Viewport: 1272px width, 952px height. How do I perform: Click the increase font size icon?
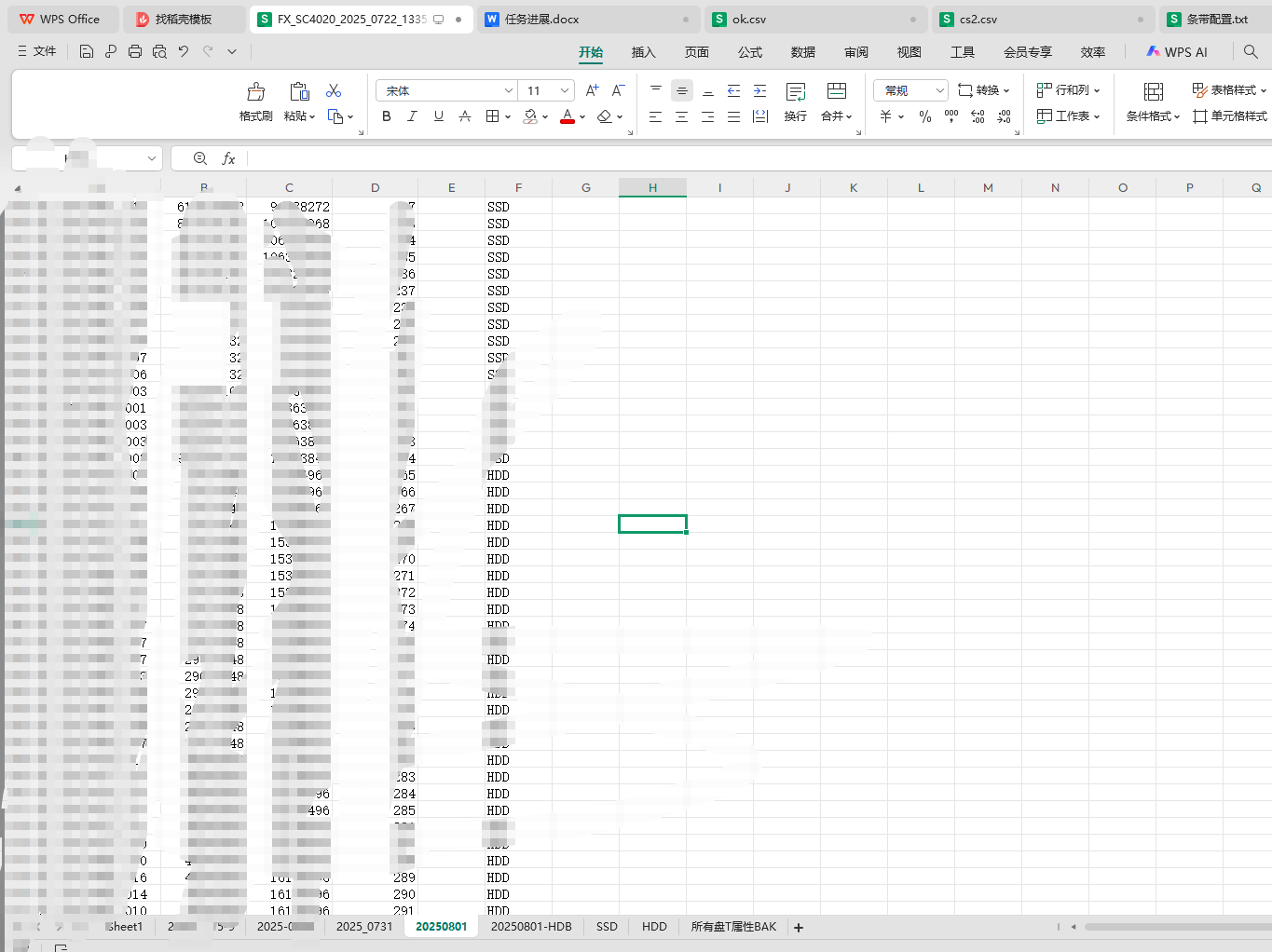tap(592, 90)
